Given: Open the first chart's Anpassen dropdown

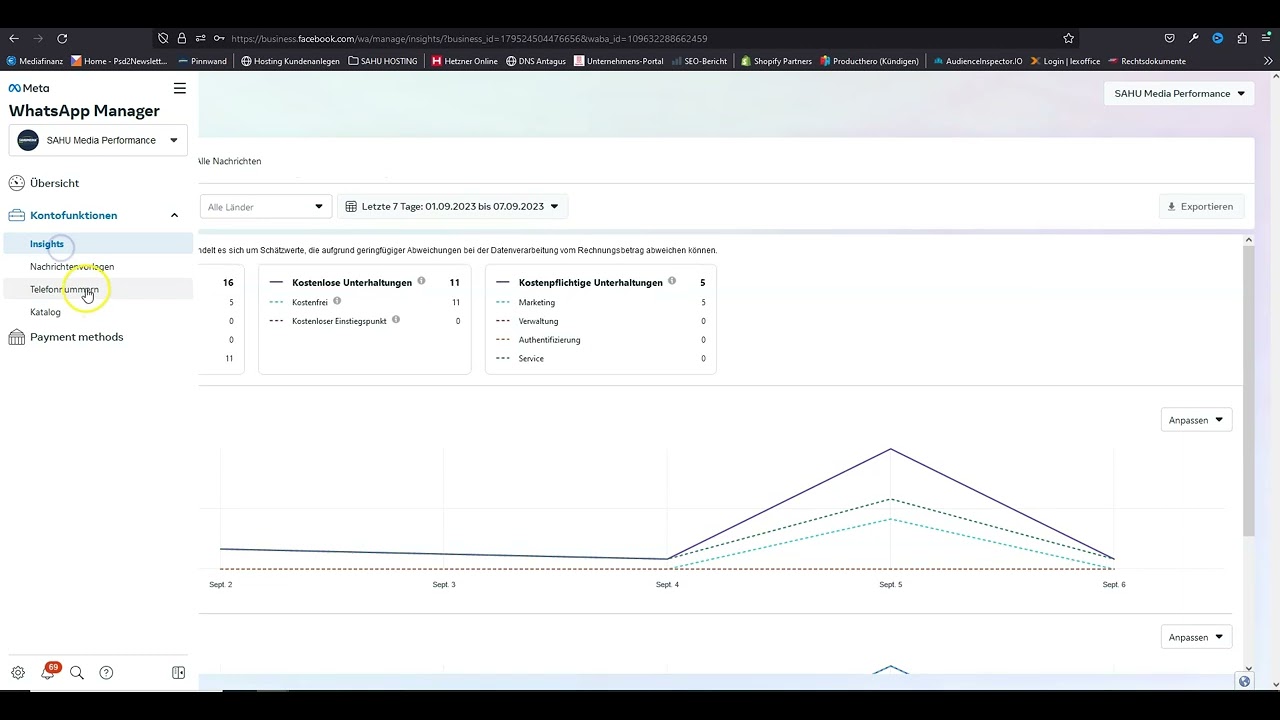Looking at the screenshot, I should pyautogui.click(x=1196, y=420).
